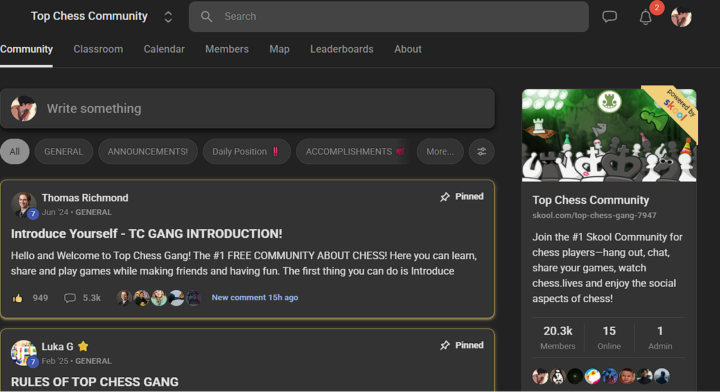Click first commenter avatar on Introduce Yourself post
Screen dimensions: 720x392
(124, 298)
